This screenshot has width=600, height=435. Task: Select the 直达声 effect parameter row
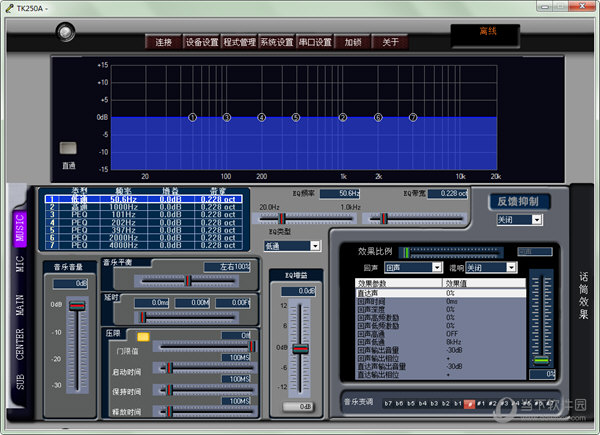click(x=440, y=293)
